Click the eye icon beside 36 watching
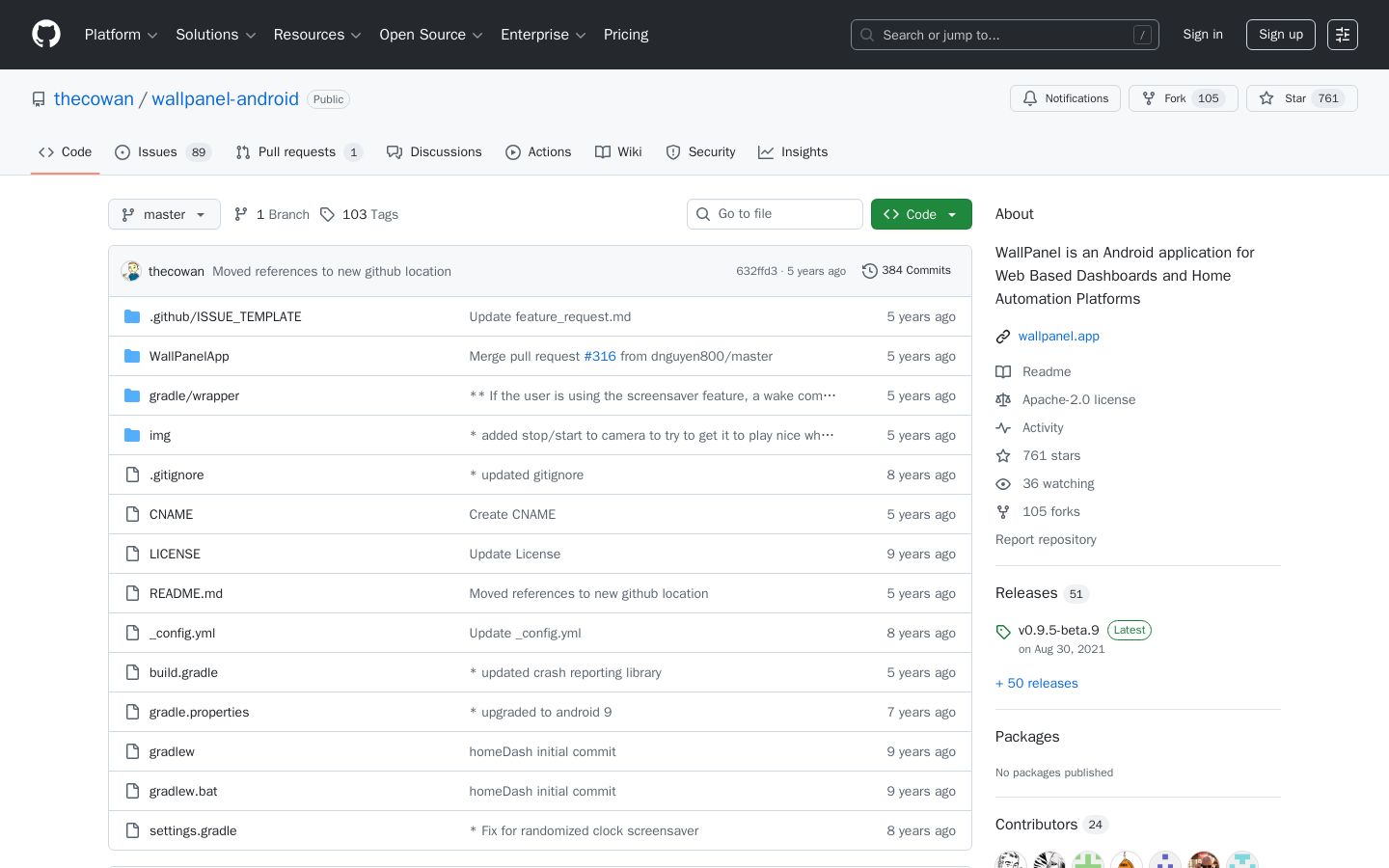This screenshot has height=868, width=1389. click(x=1003, y=484)
